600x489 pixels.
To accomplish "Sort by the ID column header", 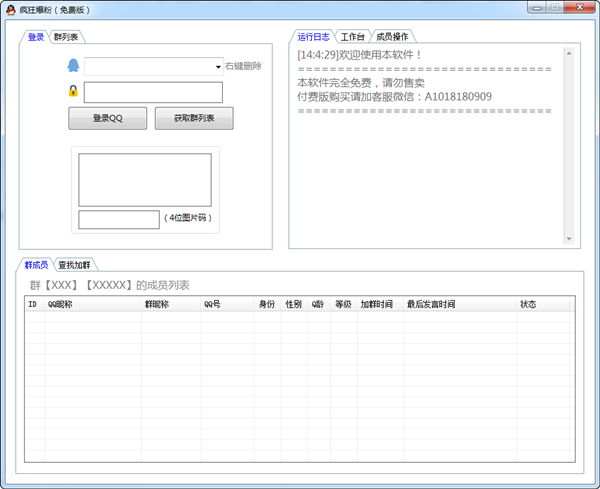I will tap(35, 304).
